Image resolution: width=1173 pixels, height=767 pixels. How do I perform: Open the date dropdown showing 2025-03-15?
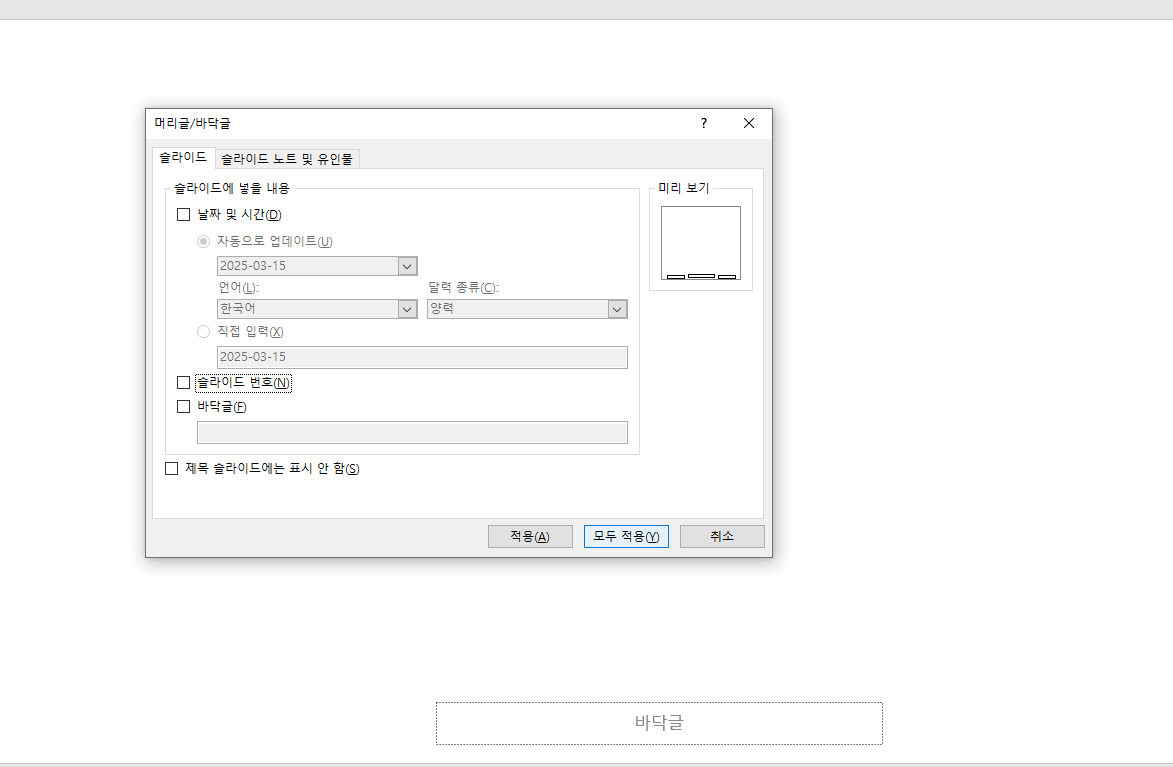[x=406, y=266]
